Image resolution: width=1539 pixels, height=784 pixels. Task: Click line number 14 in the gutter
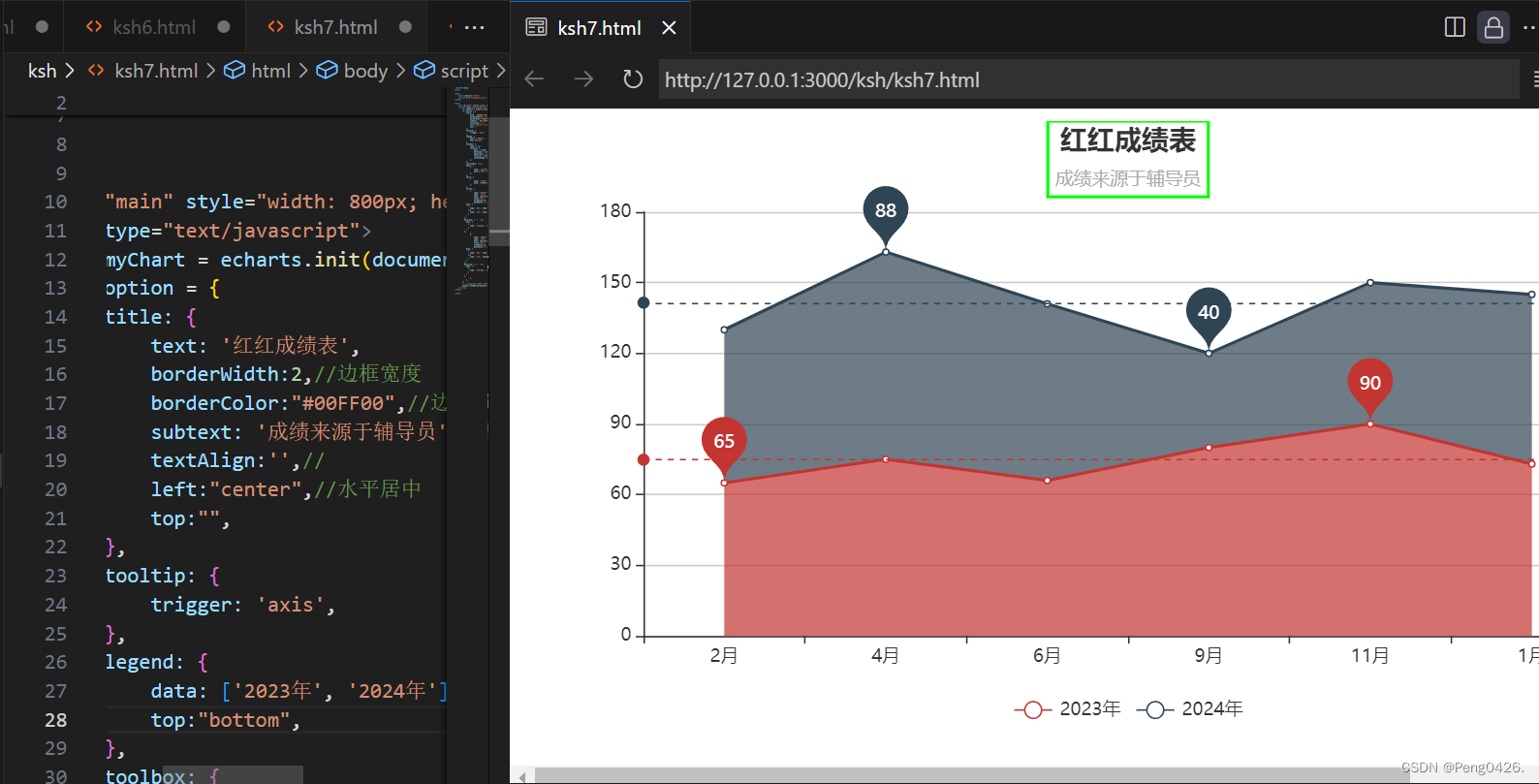55,317
